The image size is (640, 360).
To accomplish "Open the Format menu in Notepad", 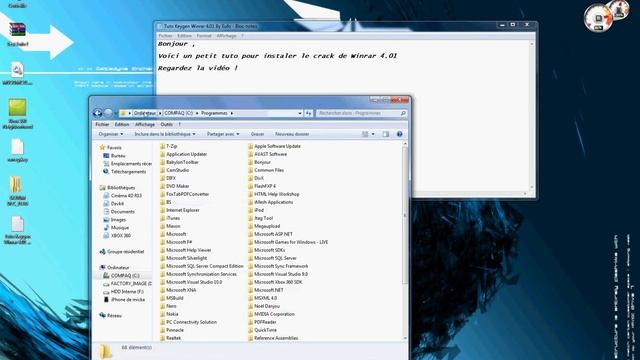I will [204, 36].
